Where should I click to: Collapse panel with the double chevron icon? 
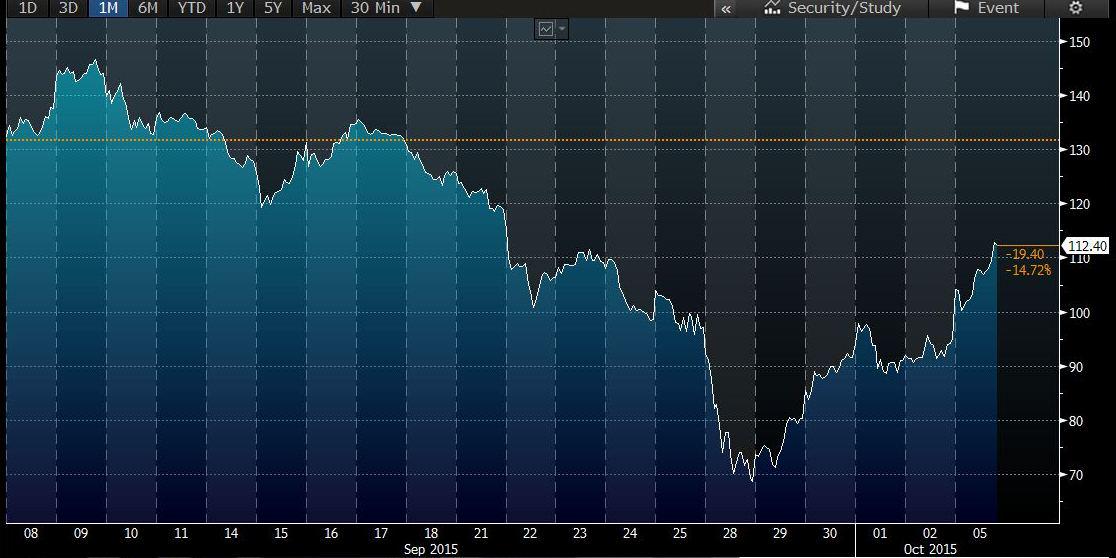click(x=726, y=9)
